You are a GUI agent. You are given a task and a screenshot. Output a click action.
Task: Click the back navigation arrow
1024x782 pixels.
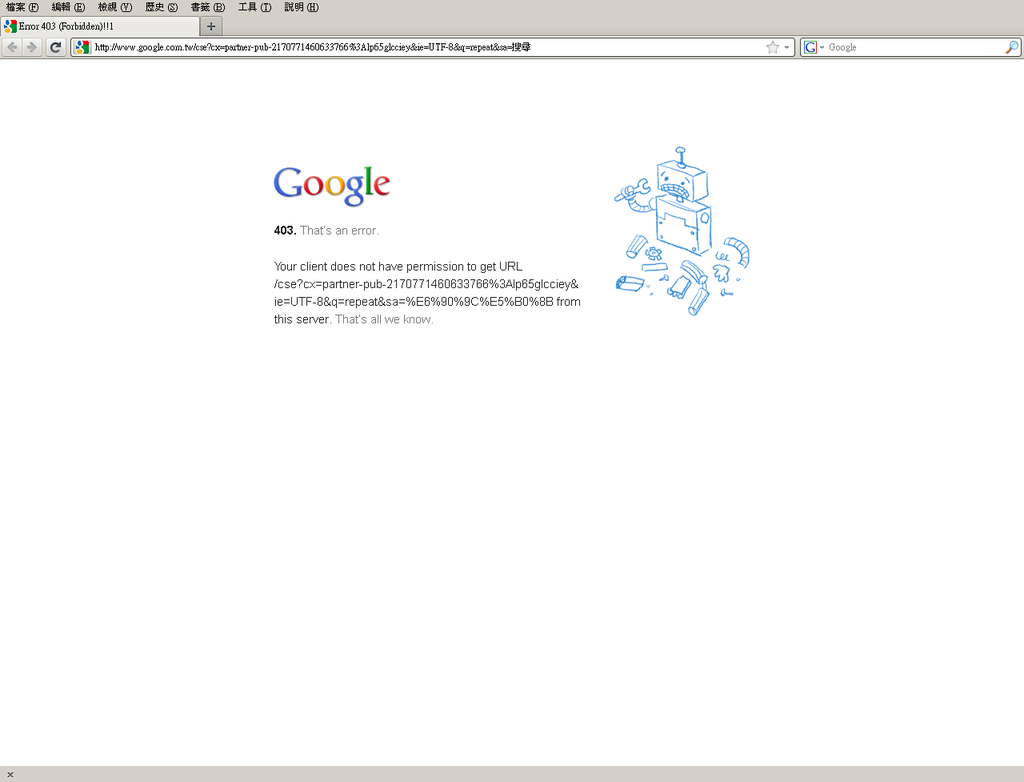click(12, 47)
